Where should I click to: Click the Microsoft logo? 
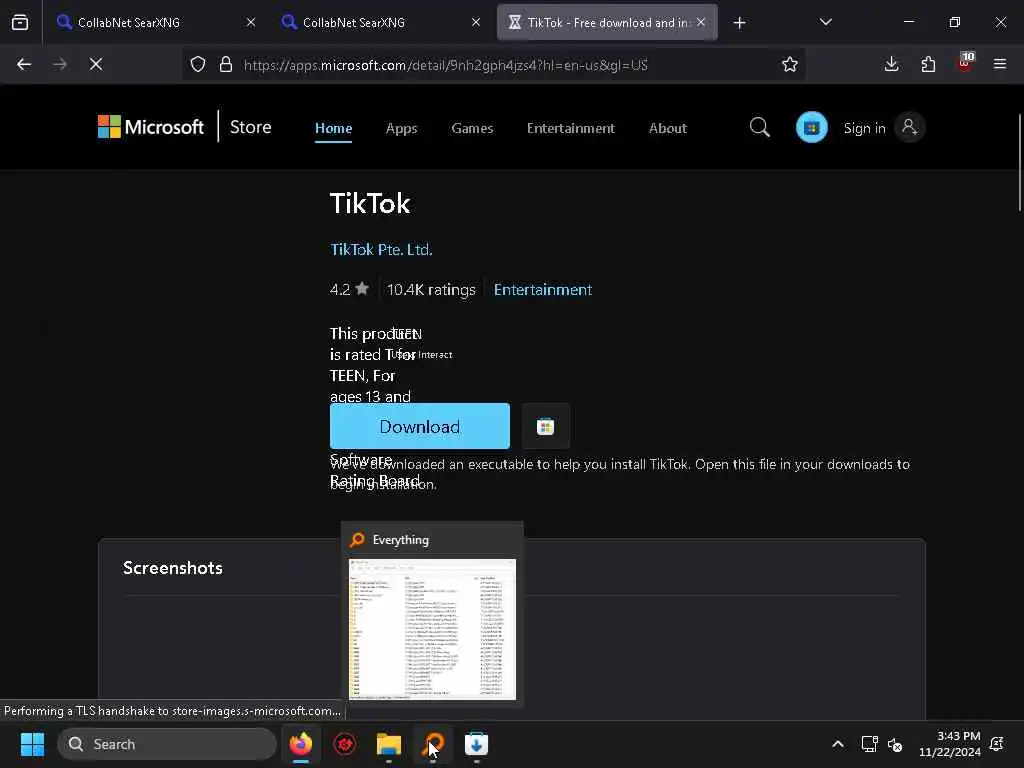click(151, 127)
